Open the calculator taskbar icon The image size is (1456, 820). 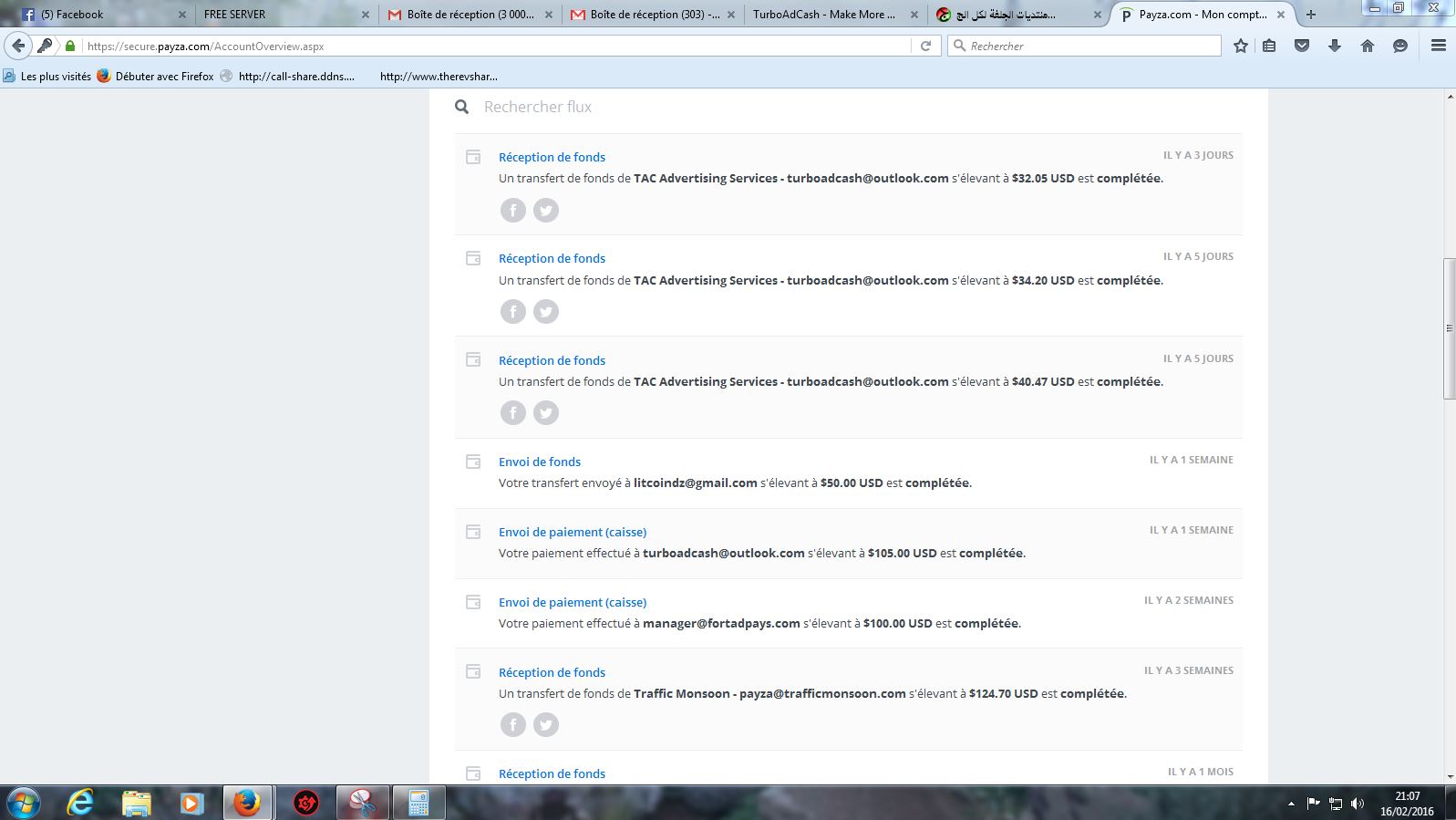418,803
